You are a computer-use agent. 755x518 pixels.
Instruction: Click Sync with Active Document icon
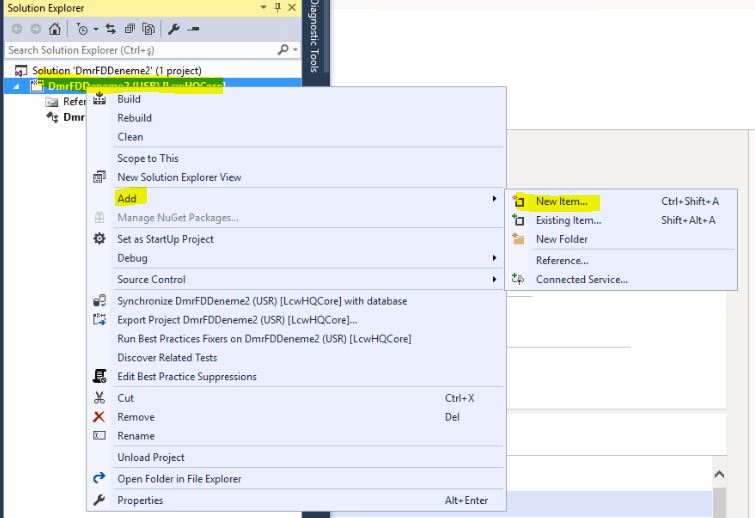111,29
